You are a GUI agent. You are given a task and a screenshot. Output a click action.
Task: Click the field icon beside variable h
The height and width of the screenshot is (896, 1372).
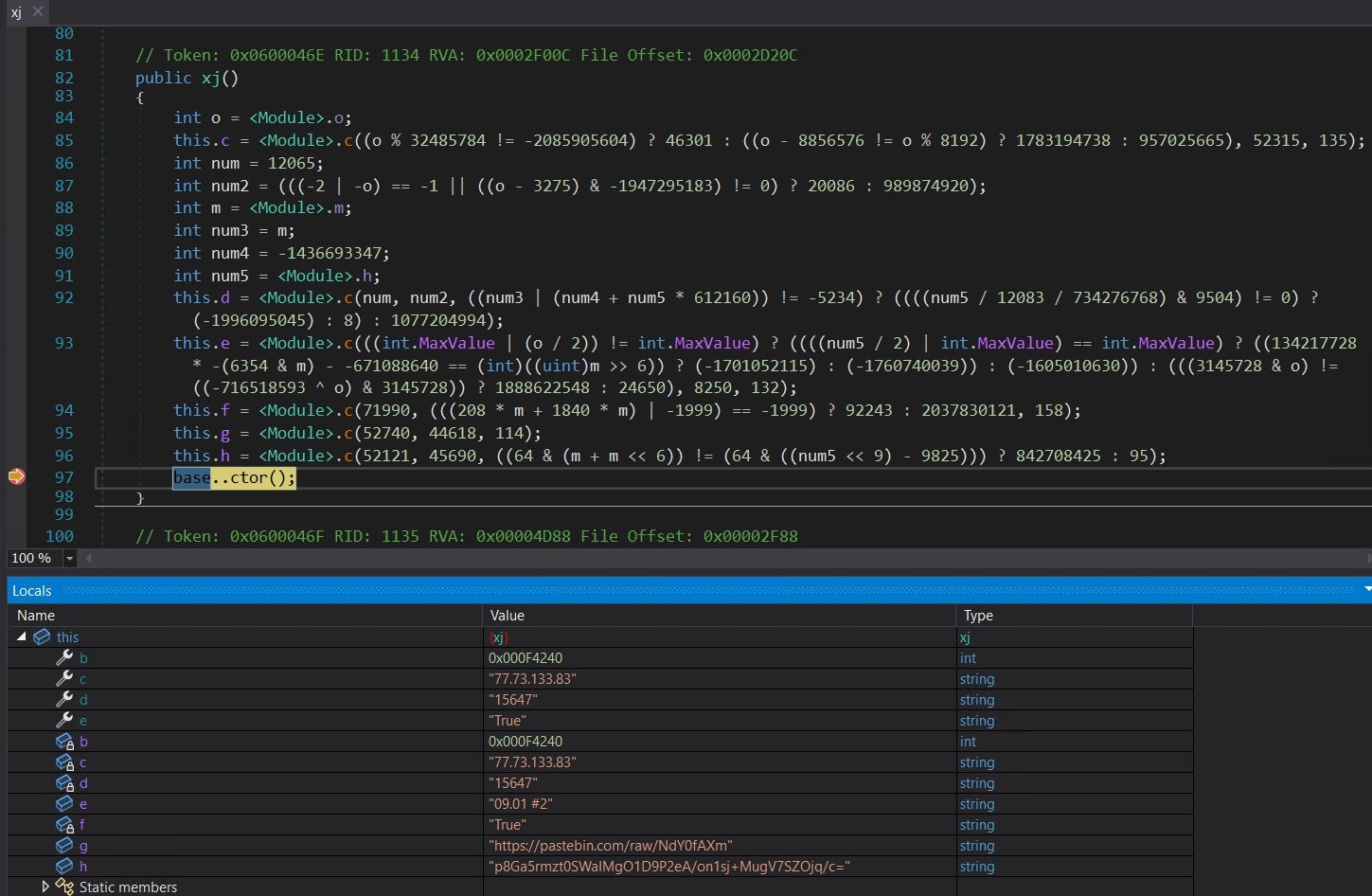pos(64,866)
